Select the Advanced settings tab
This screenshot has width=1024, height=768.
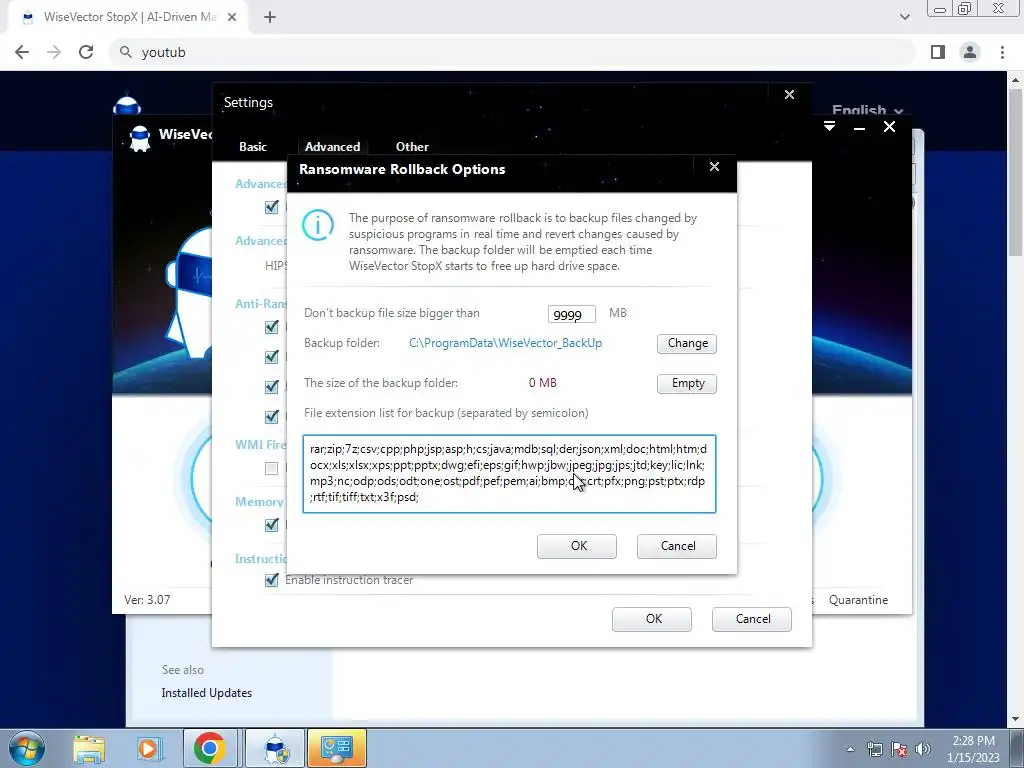tap(332, 147)
